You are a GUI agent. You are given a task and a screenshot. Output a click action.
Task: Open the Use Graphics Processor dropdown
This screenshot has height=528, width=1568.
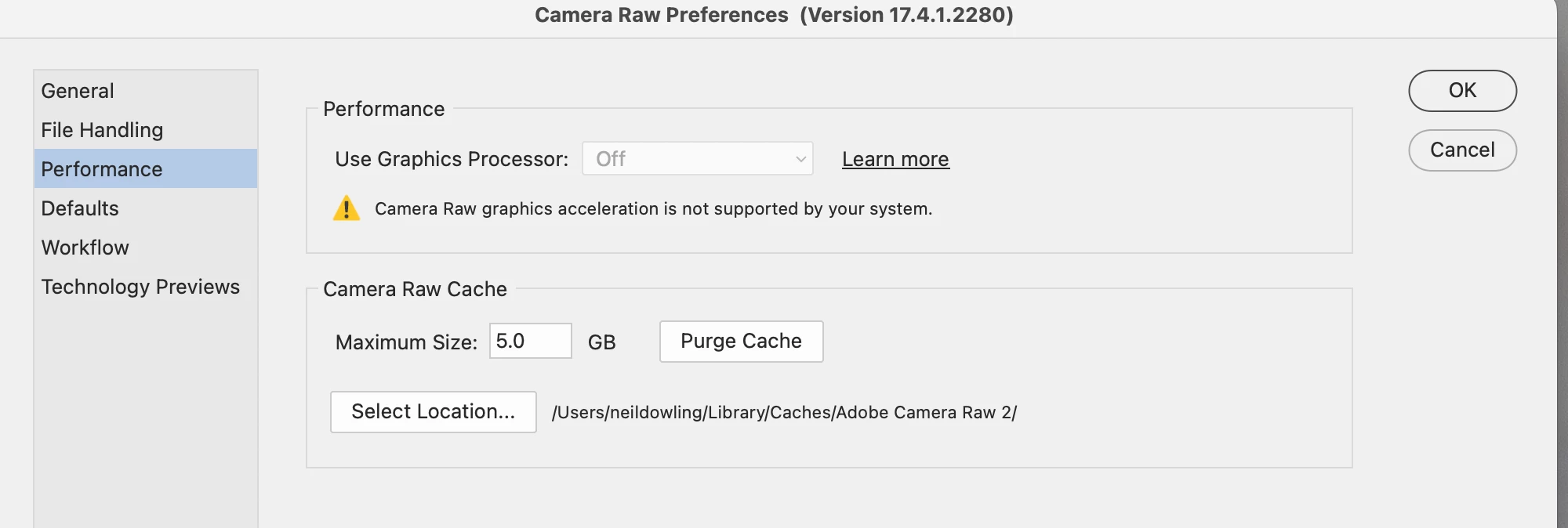pyautogui.click(x=696, y=159)
